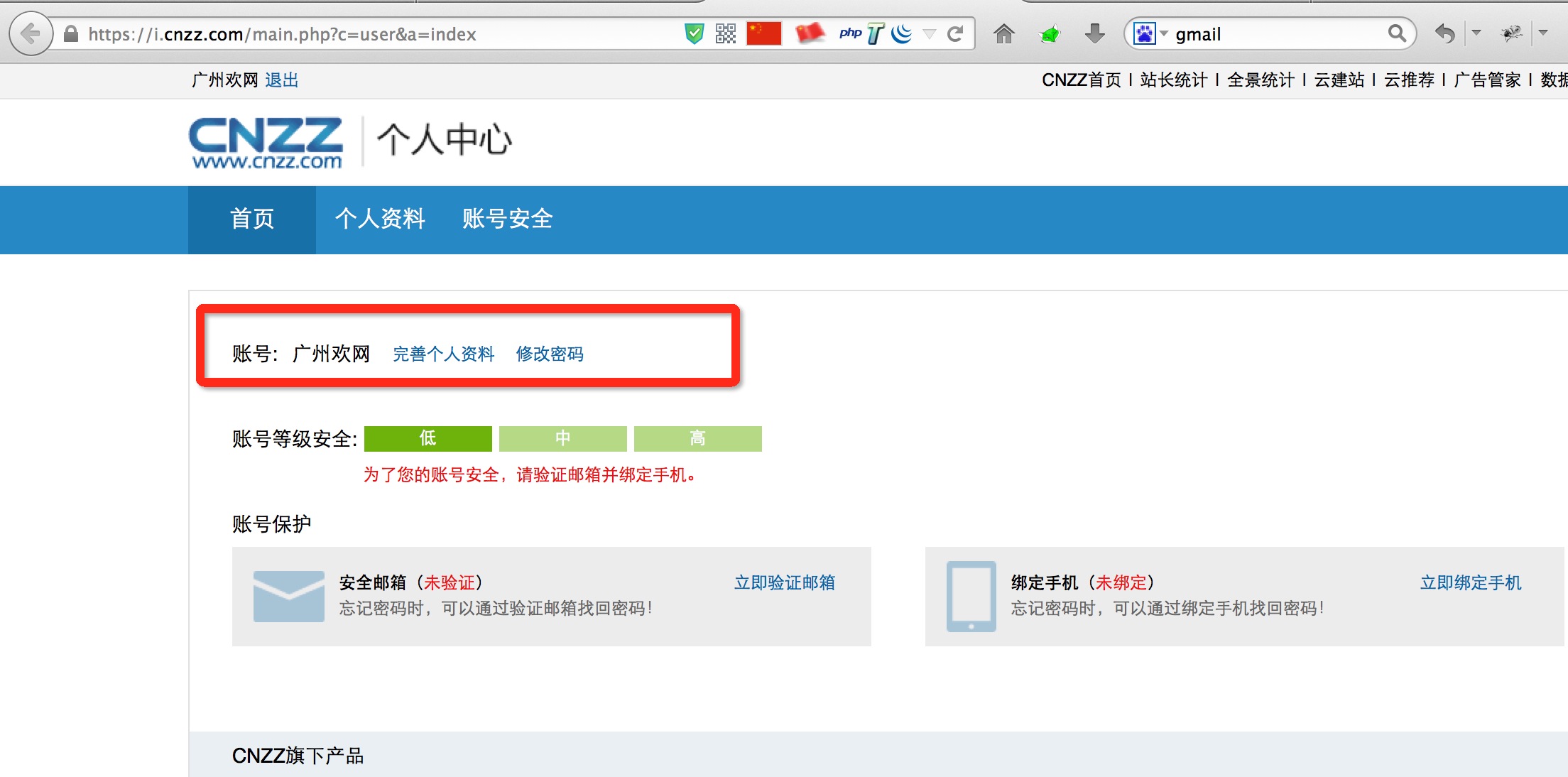The height and width of the screenshot is (777, 1568).
Task: Click the 中 security level bar
Action: point(563,439)
